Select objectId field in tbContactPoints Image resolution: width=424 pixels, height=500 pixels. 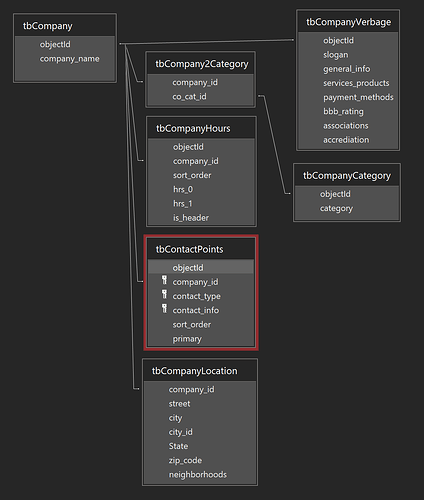click(201, 268)
